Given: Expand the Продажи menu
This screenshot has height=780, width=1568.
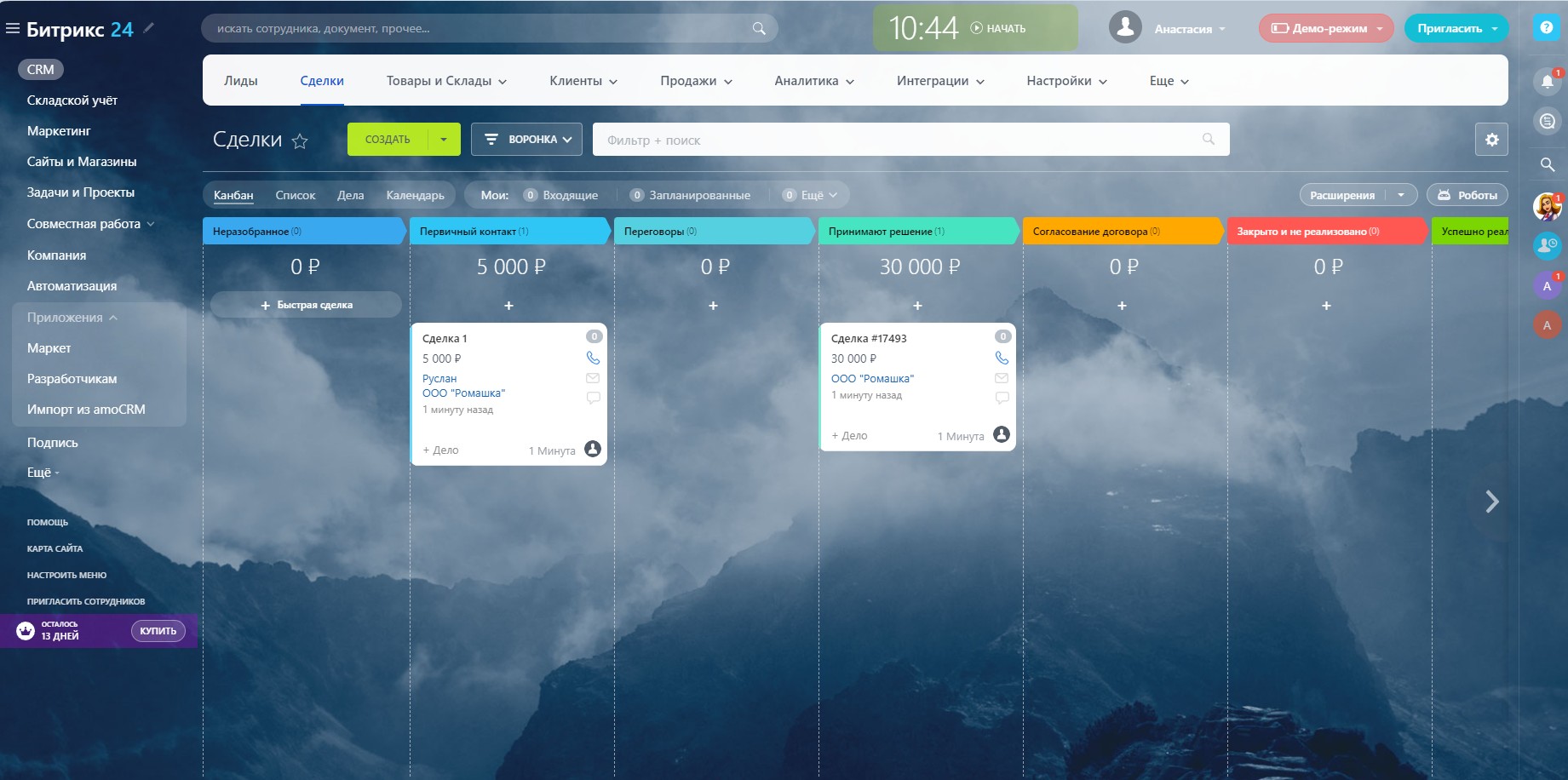Looking at the screenshot, I should [696, 81].
